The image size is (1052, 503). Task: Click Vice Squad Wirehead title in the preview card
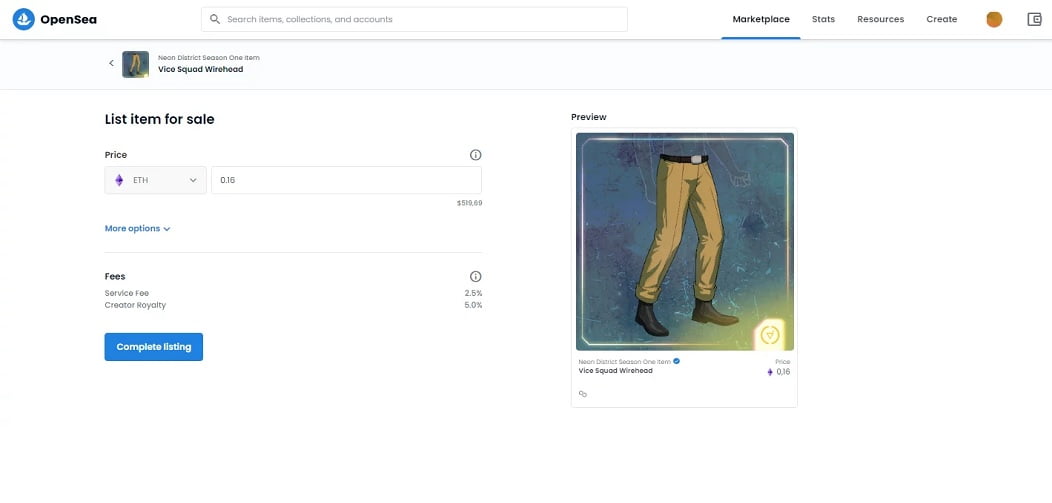[615, 370]
